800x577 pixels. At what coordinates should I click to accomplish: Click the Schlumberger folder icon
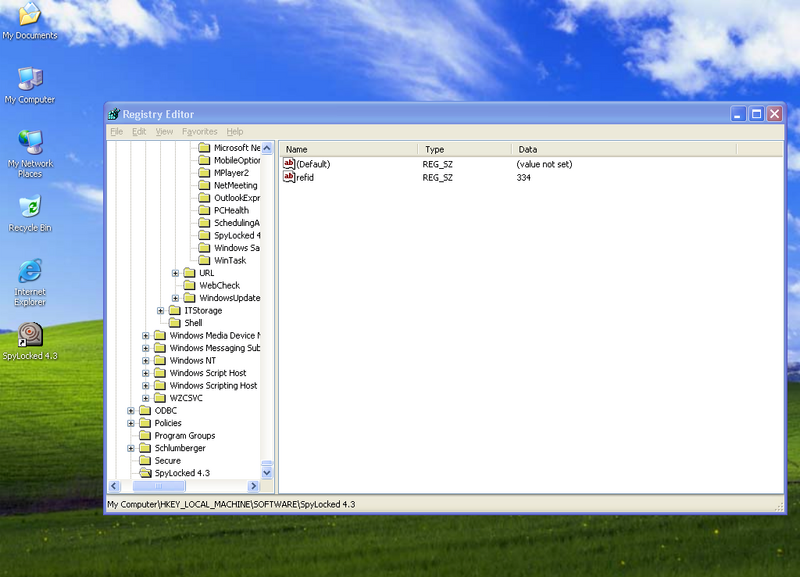click(x=145, y=448)
